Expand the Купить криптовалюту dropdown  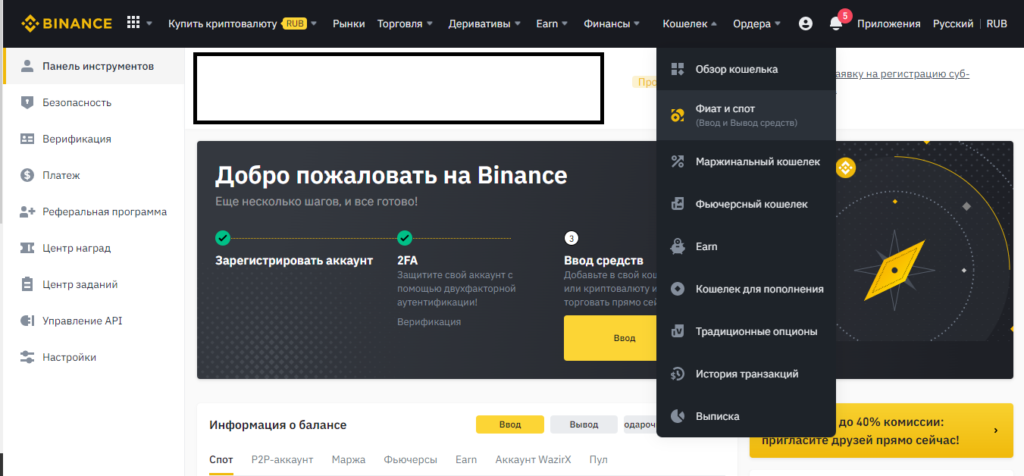click(313, 24)
